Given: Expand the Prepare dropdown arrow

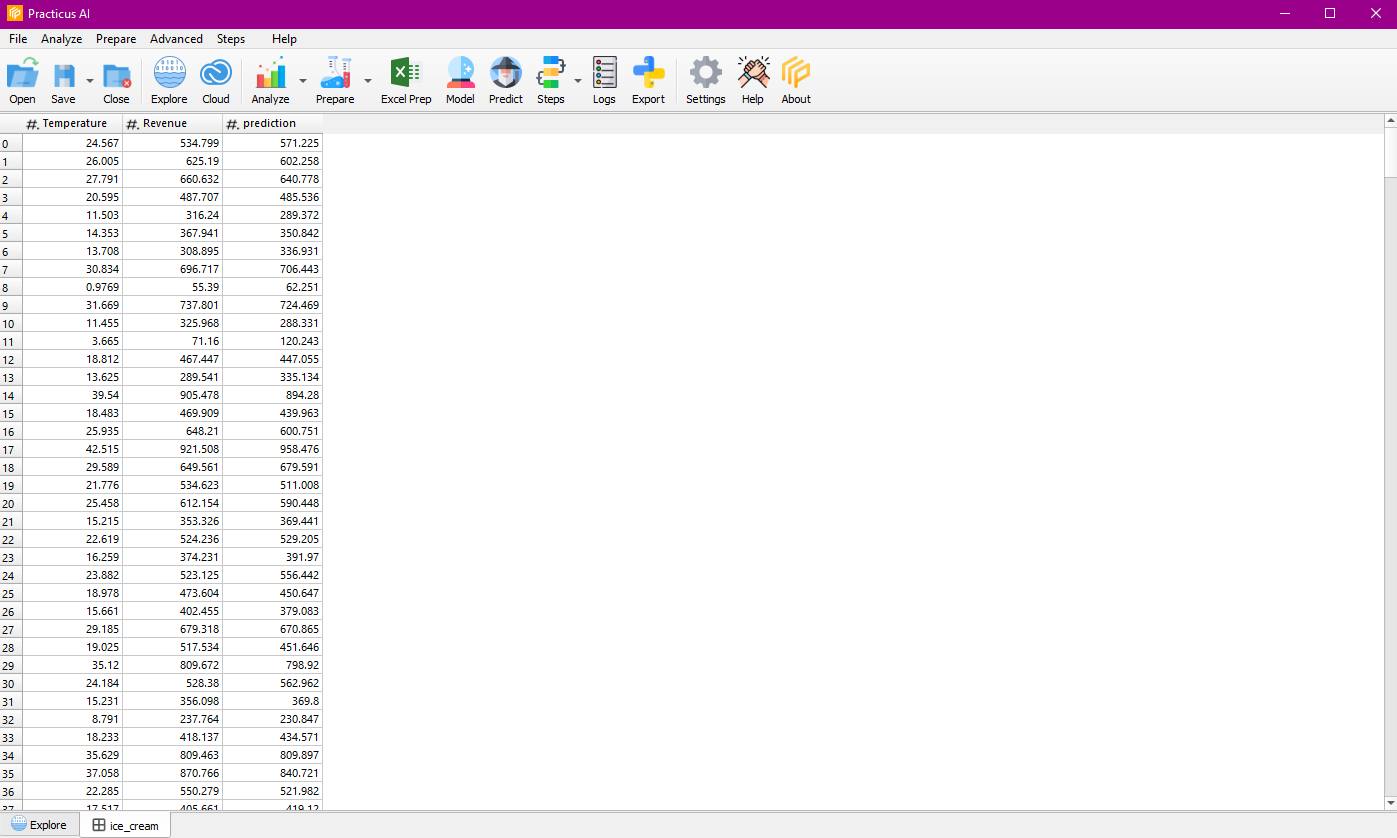Looking at the screenshot, I should tap(368, 81).
